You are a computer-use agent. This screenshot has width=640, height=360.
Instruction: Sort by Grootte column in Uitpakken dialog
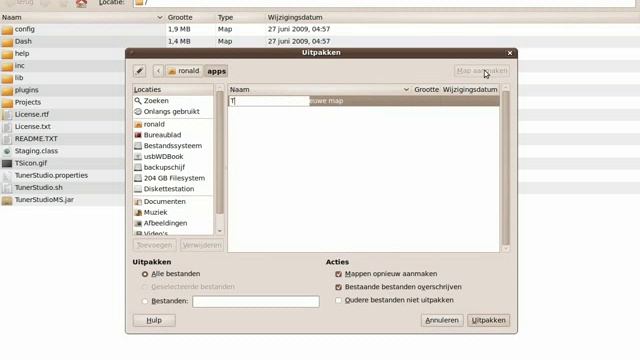(426, 89)
